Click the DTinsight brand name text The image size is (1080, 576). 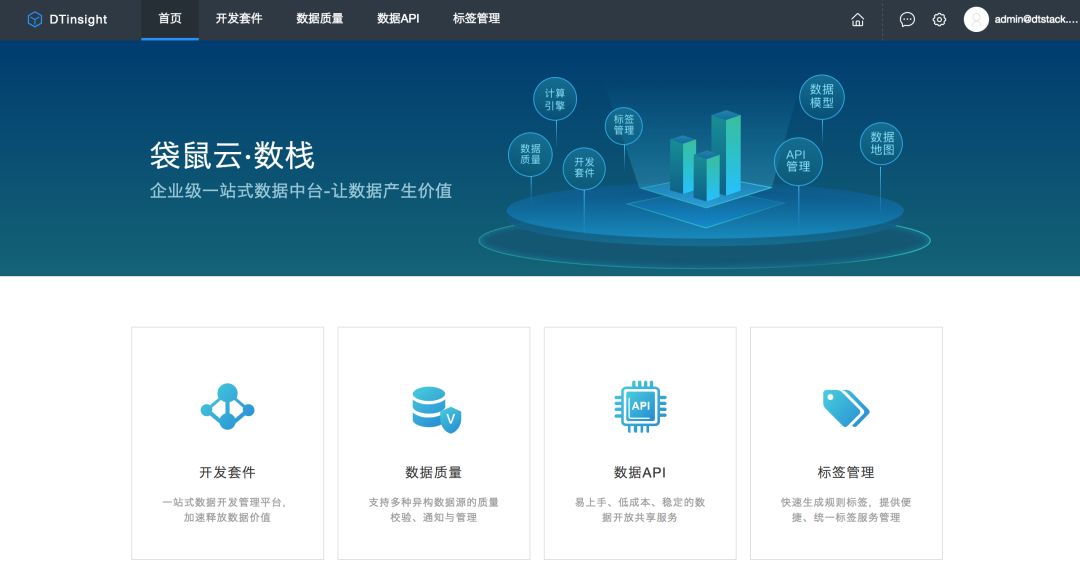(78, 19)
